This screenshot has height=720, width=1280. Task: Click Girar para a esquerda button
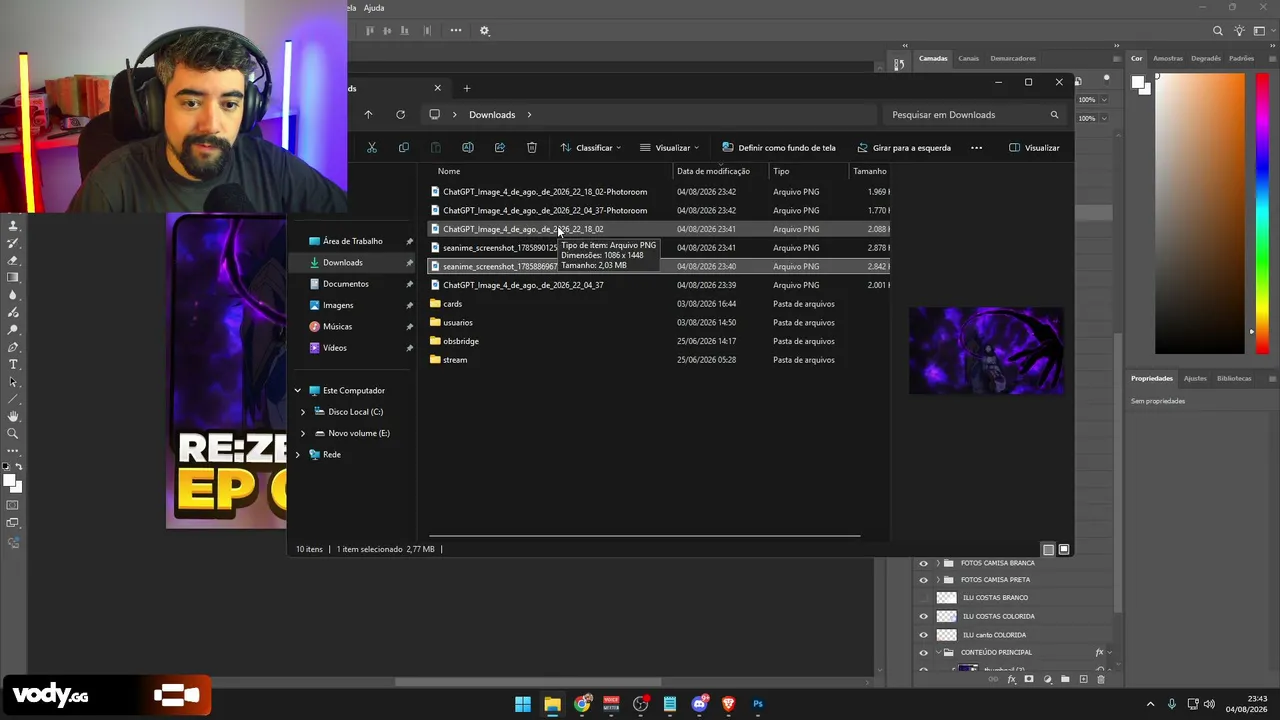point(904,148)
